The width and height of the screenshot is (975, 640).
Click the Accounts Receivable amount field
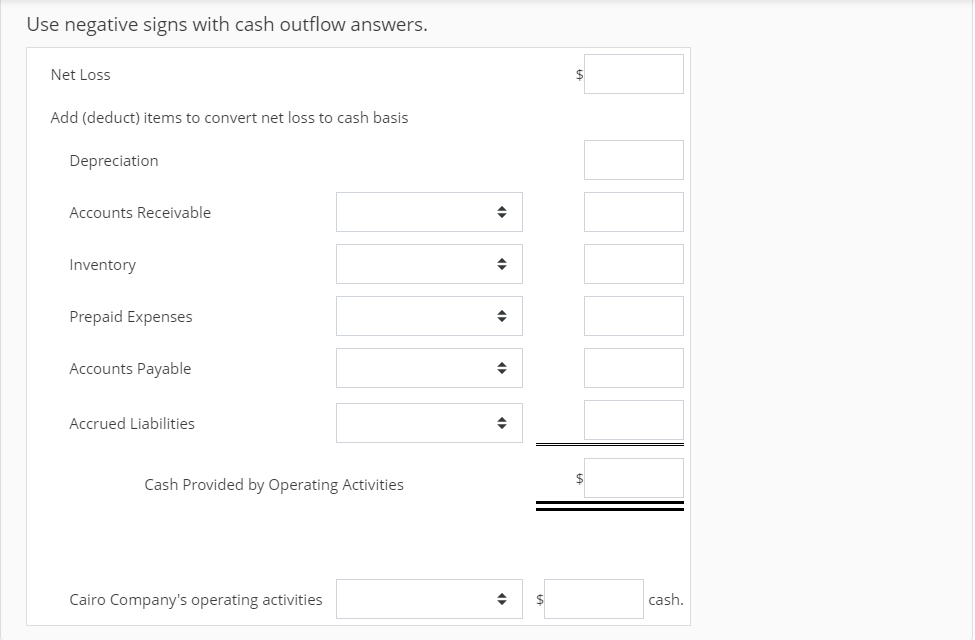click(x=634, y=212)
